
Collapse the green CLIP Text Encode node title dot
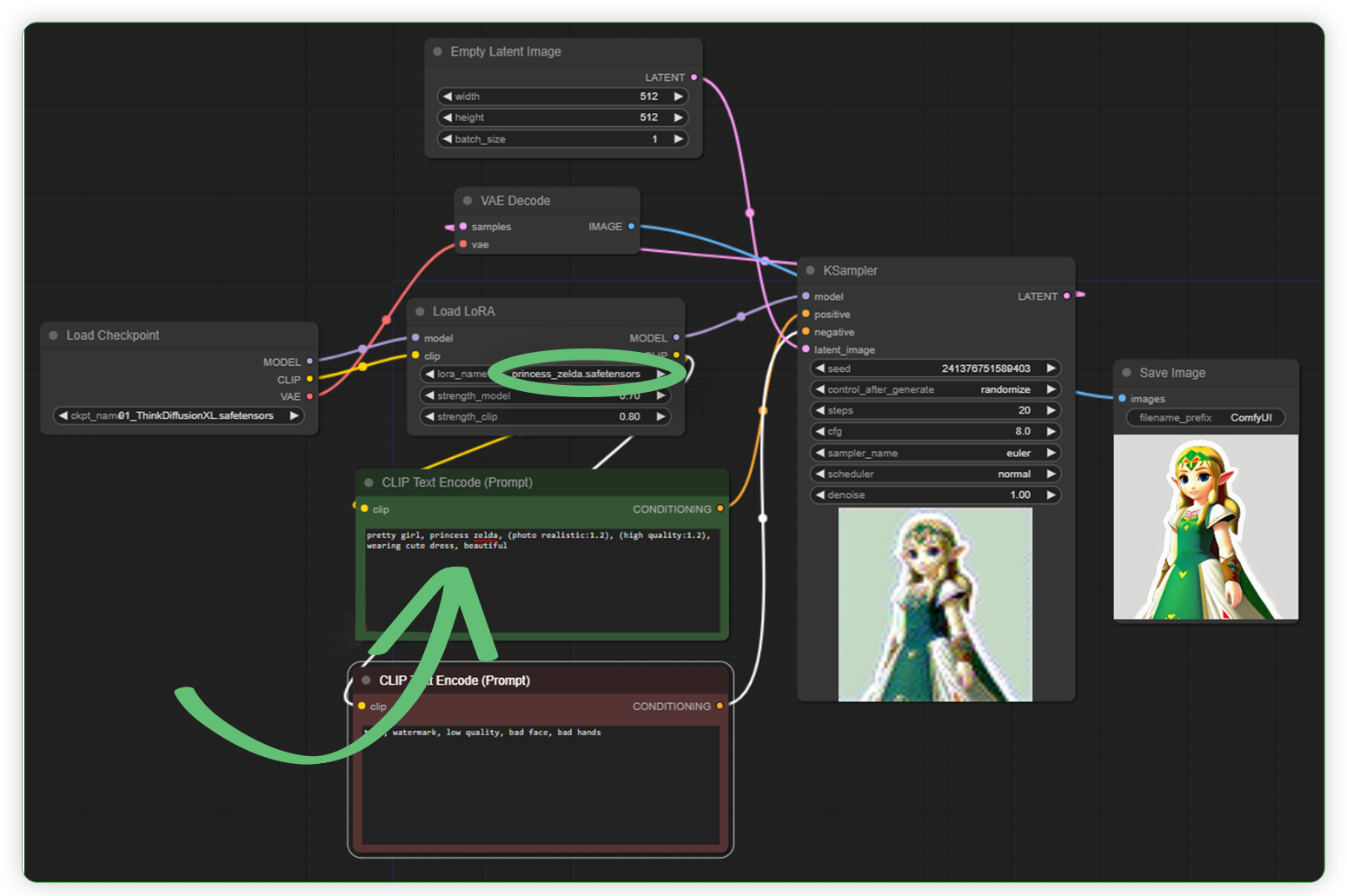tap(369, 482)
